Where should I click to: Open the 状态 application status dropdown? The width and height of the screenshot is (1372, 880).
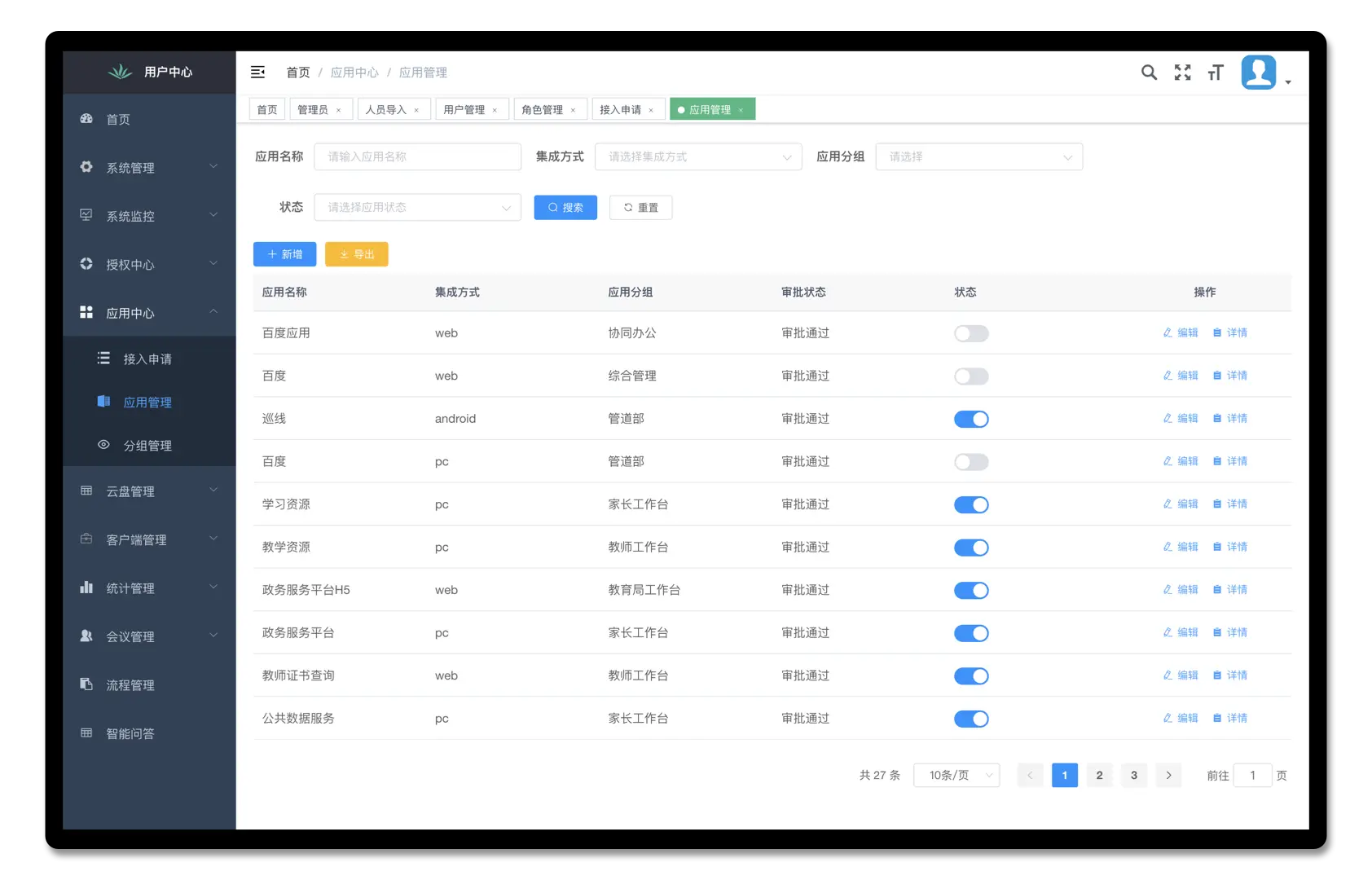point(417,207)
